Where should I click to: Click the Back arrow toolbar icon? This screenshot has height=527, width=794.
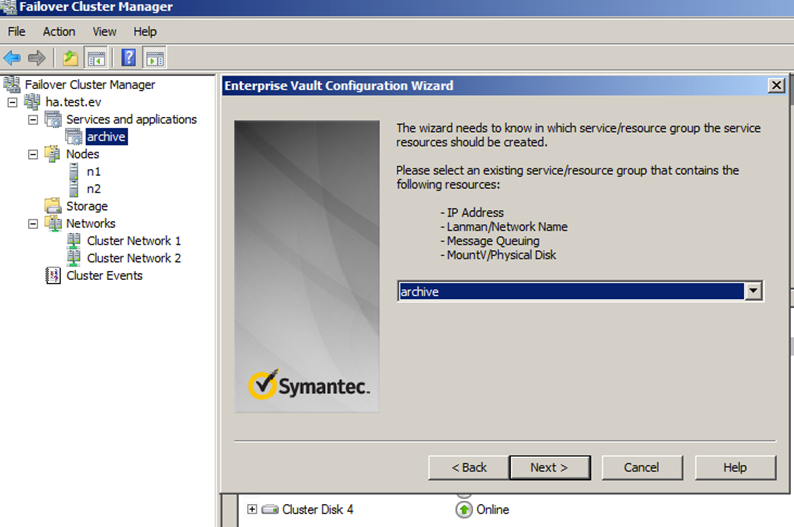[12, 58]
